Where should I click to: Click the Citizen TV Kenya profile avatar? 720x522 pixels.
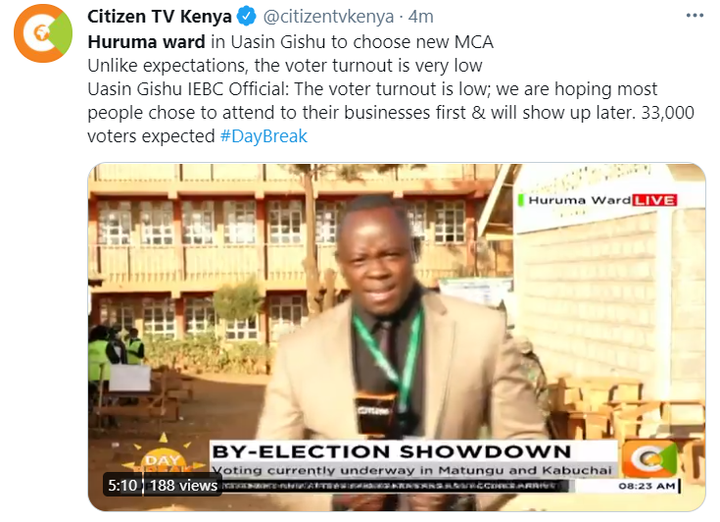coord(43,33)
